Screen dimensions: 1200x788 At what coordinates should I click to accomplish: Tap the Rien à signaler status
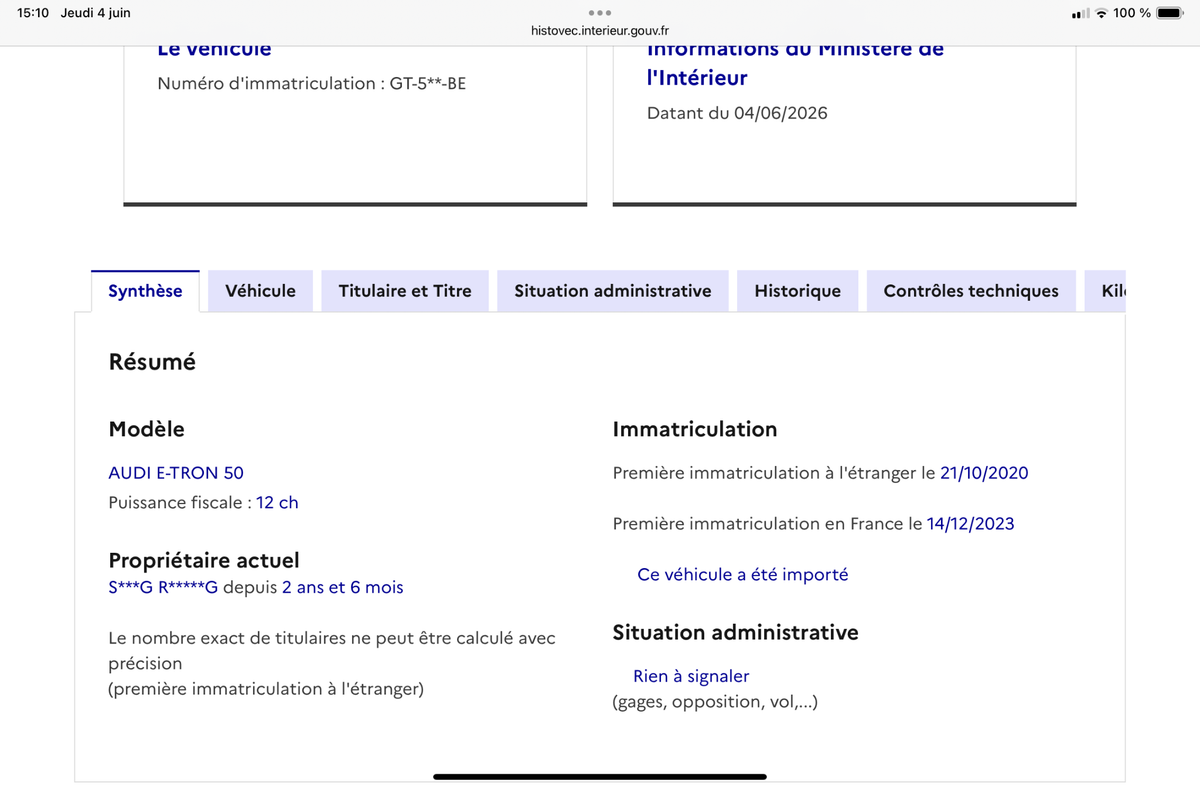[691, 677]
